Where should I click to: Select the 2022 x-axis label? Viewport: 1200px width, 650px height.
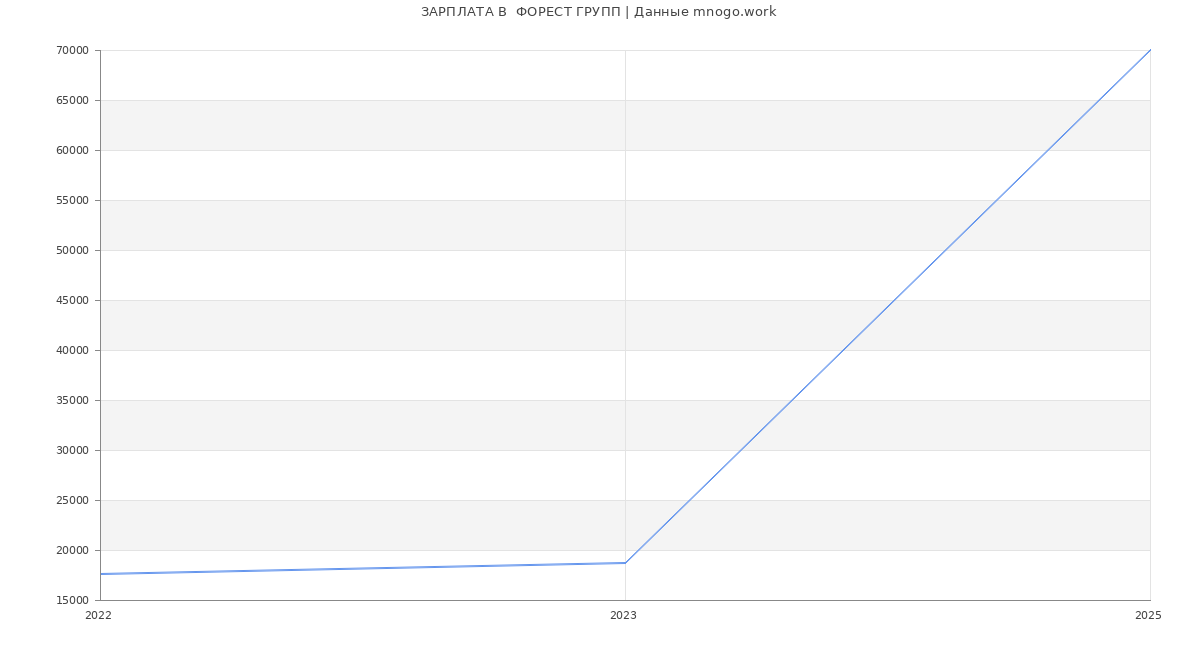(98, 616)
